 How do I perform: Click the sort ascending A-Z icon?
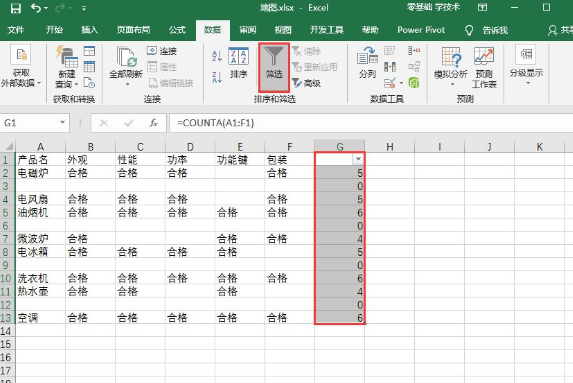tap(217, 56)
